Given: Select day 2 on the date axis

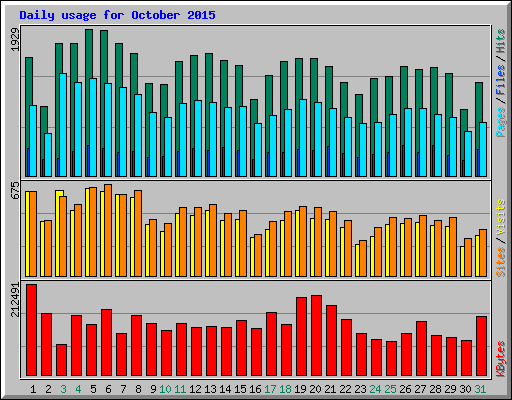Looking at the screenshot, I should (48, 389).
